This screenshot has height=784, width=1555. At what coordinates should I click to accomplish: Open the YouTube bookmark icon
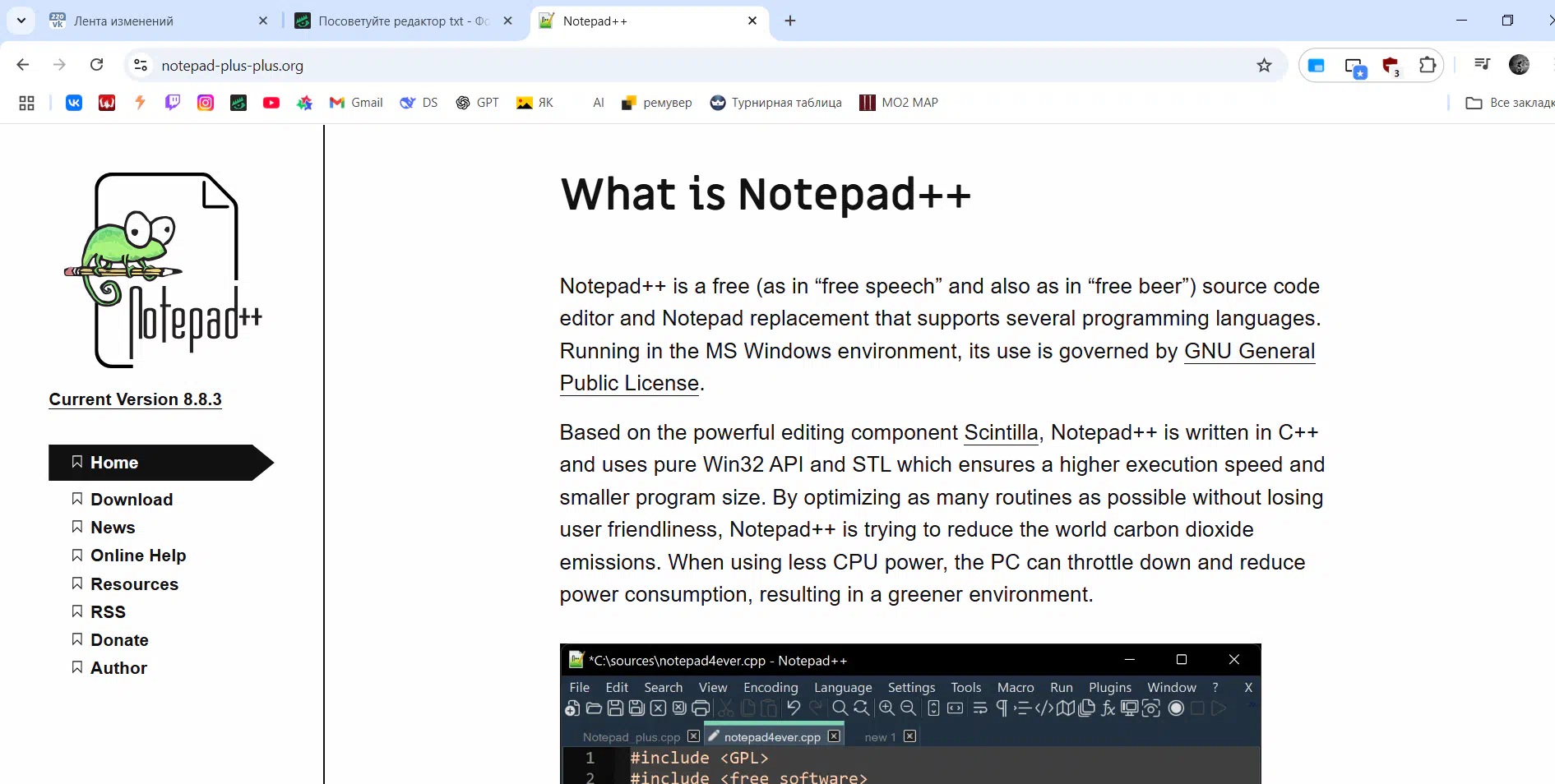point(271,103)
